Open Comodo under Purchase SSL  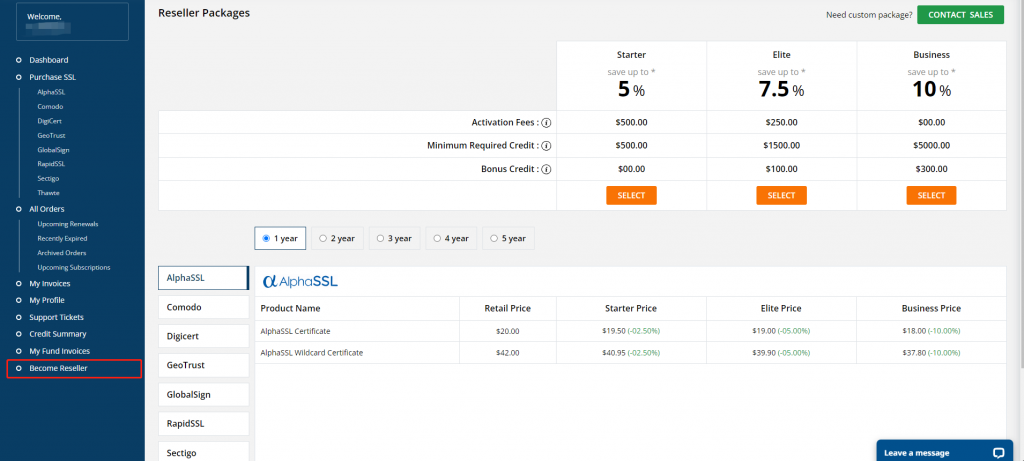(50, 106)
